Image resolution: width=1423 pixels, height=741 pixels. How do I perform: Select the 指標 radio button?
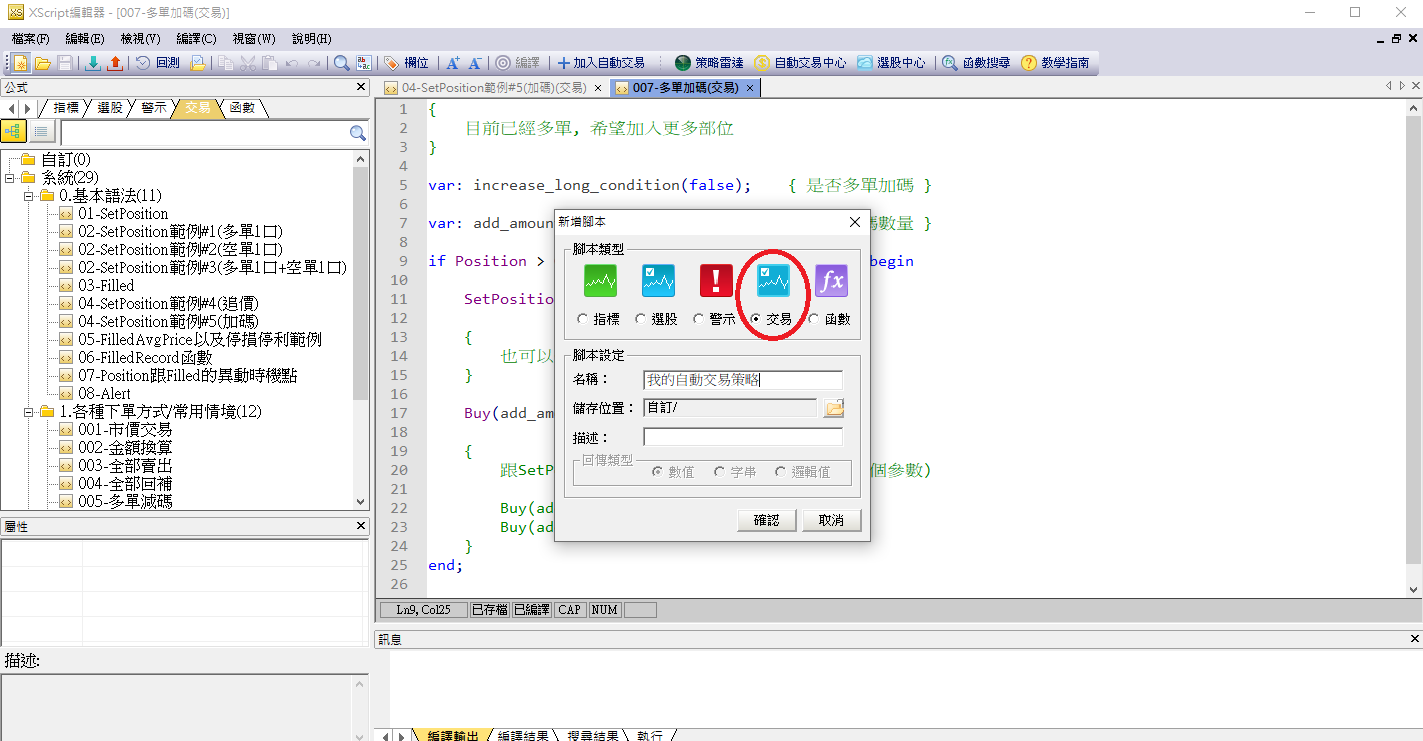[x=583, y=319]
